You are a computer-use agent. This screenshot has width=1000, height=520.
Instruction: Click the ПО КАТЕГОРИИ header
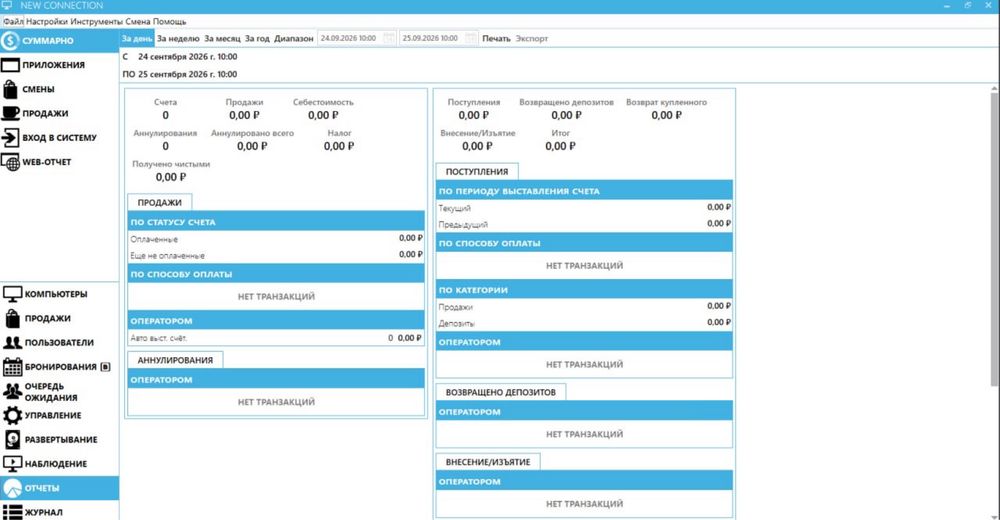pyautogui.click(x=584, y=290)
